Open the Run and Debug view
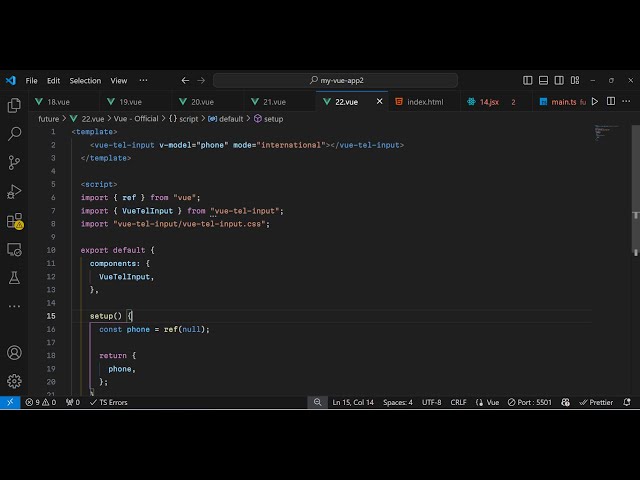 pos(14,191)
